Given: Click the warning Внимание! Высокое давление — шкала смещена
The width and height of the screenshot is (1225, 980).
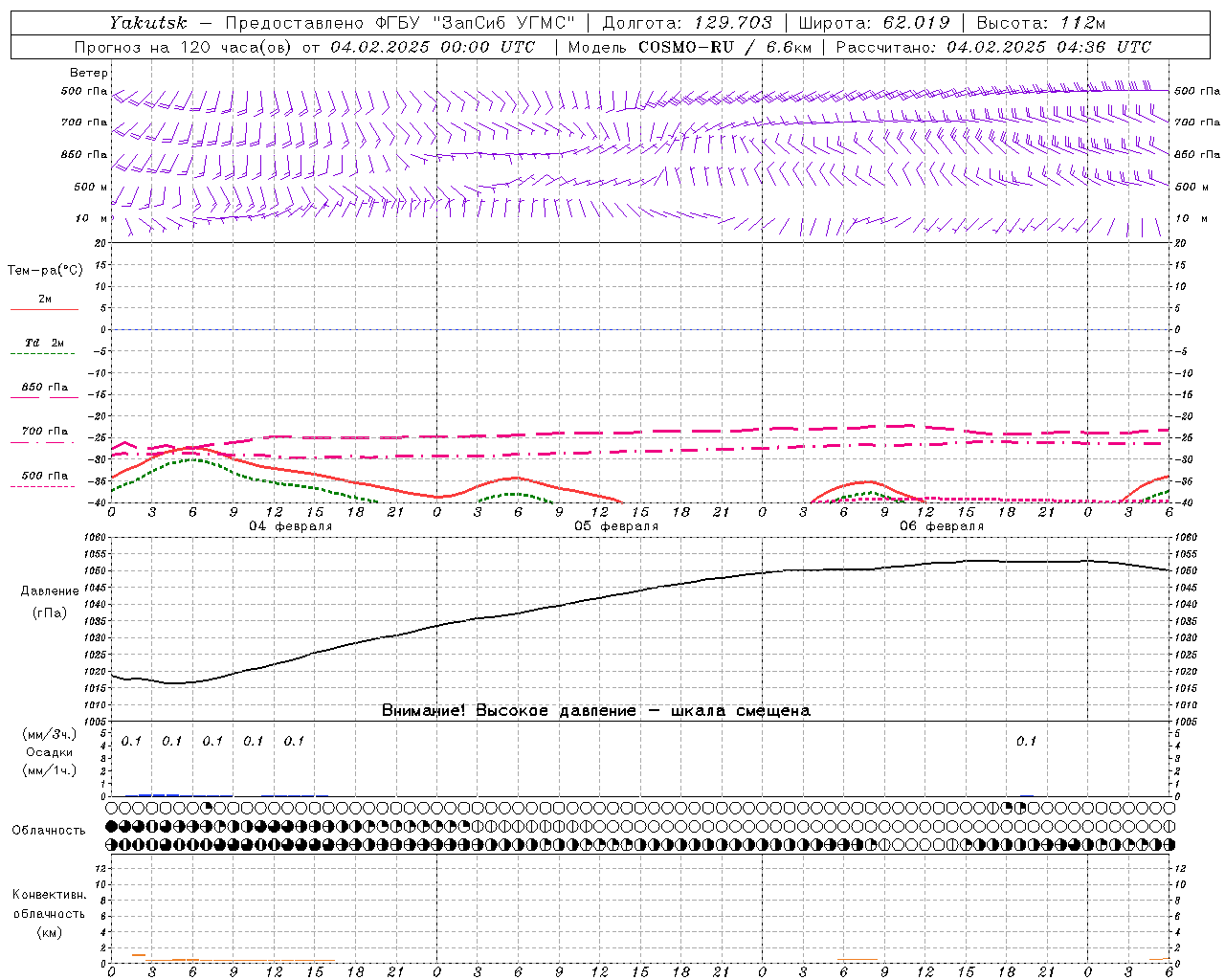Looking at the screenshot, I should [x=596, y=711].
